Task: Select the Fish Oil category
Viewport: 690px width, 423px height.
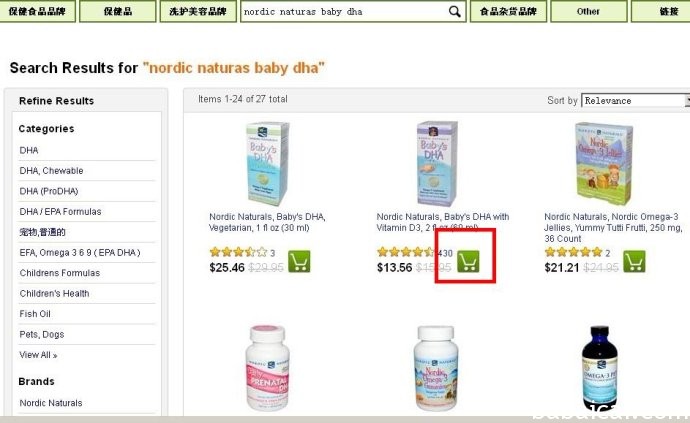Action: (35, 314)
